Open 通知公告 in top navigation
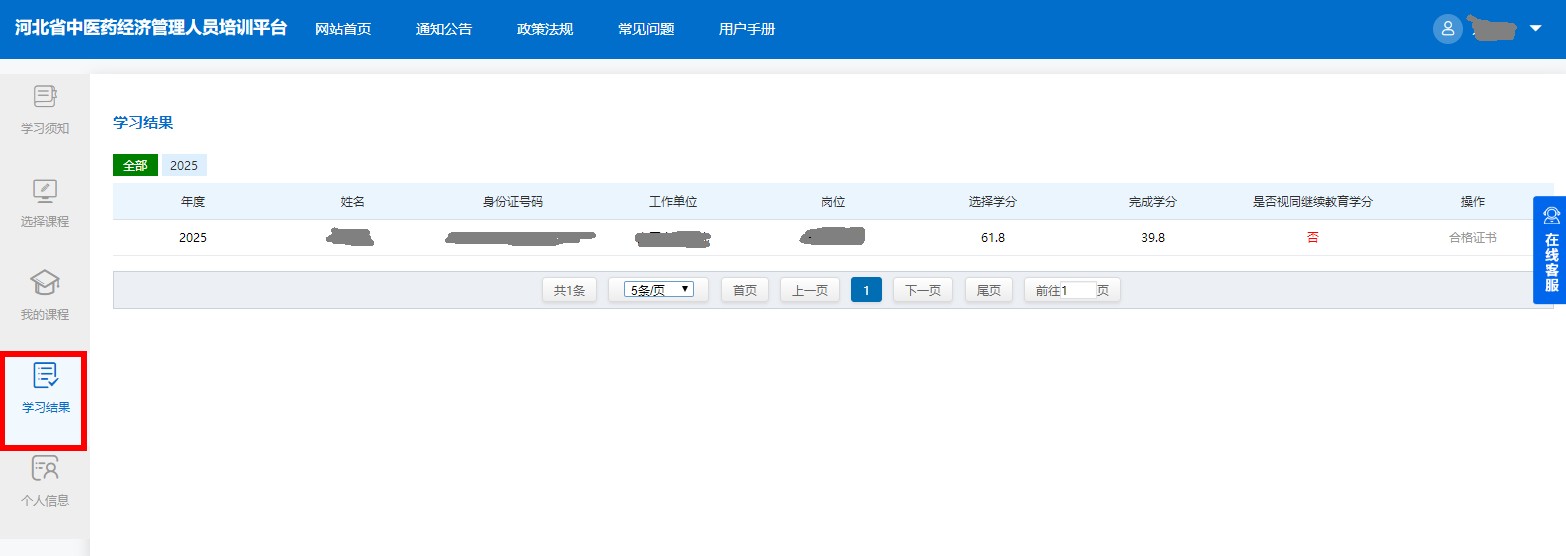The image size is (1566, 556). 444,29
